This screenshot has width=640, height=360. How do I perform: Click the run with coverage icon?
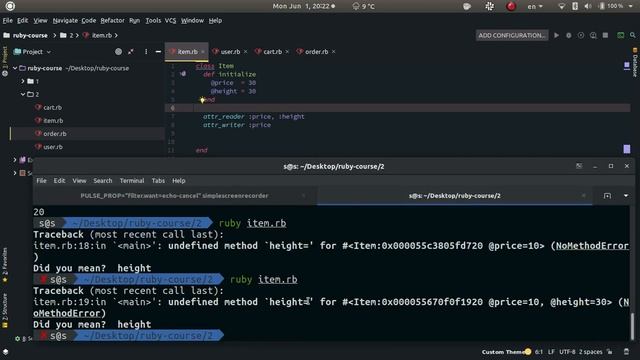(x=581, y=36)
